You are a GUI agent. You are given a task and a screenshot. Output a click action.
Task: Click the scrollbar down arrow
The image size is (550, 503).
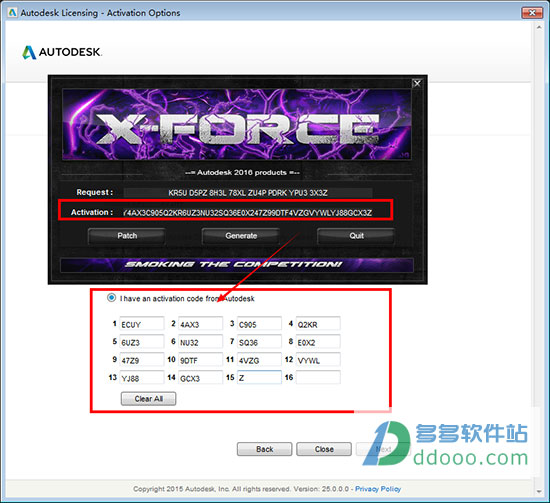(x=539, y=491)
